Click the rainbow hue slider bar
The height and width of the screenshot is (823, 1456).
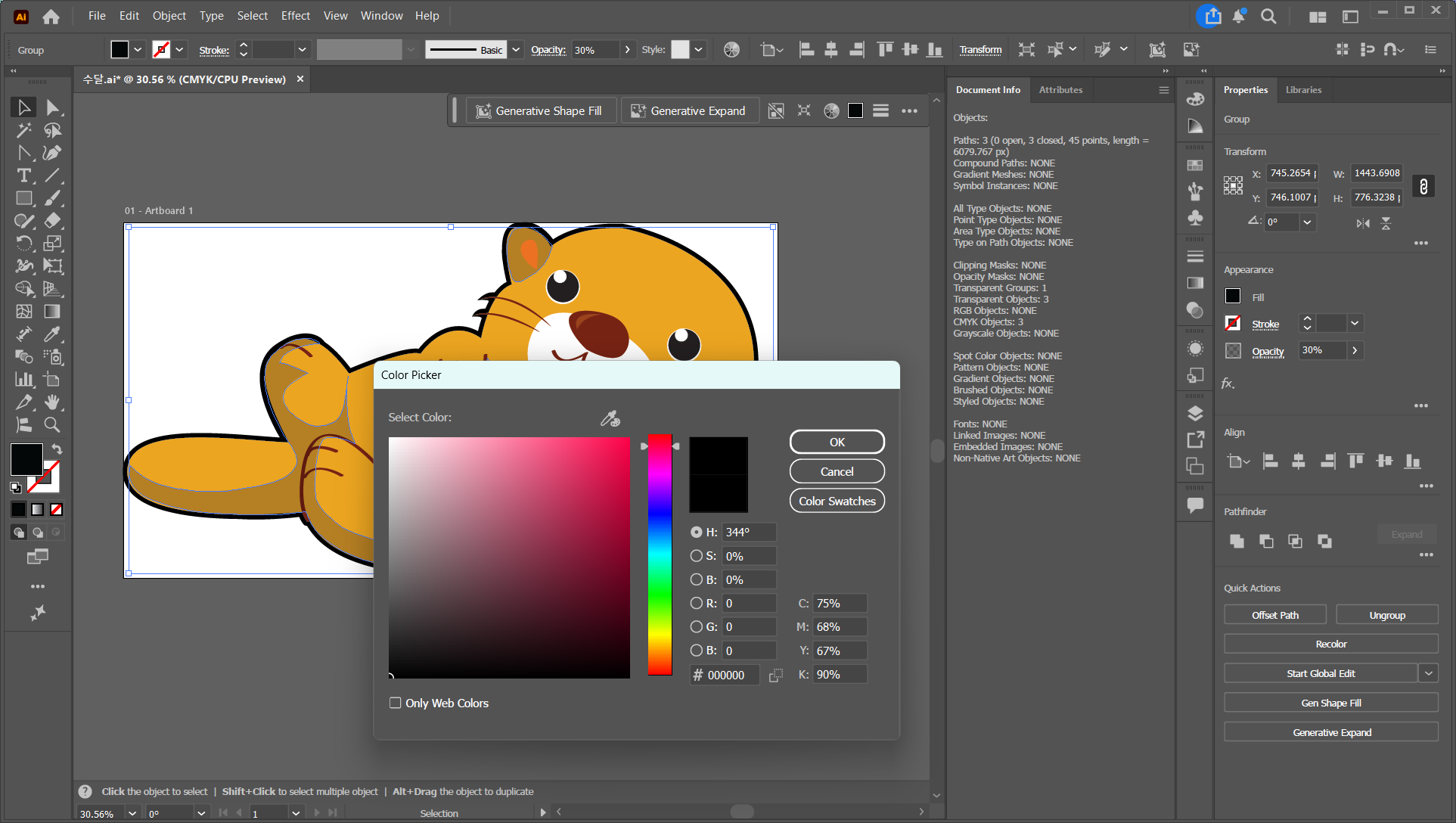(660, 554)
